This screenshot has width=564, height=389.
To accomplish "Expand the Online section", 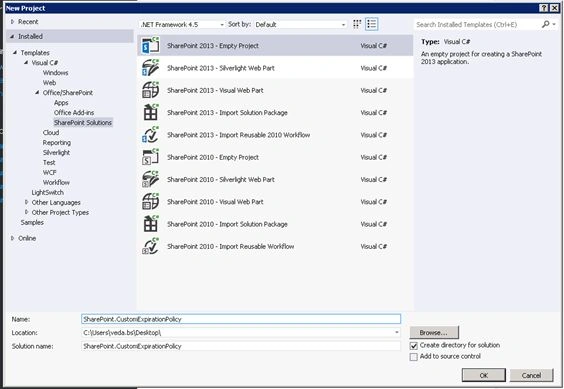I will [x=13, y=238].
